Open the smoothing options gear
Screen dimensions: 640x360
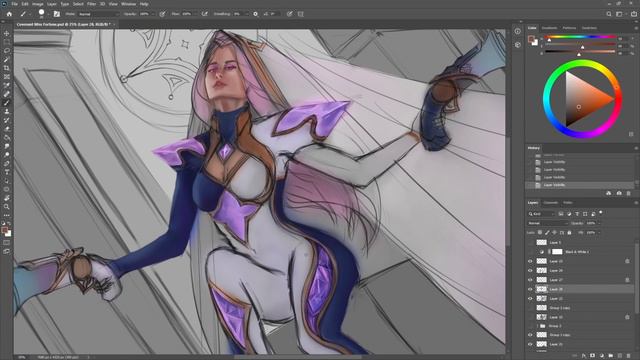(x=256, y=14)
